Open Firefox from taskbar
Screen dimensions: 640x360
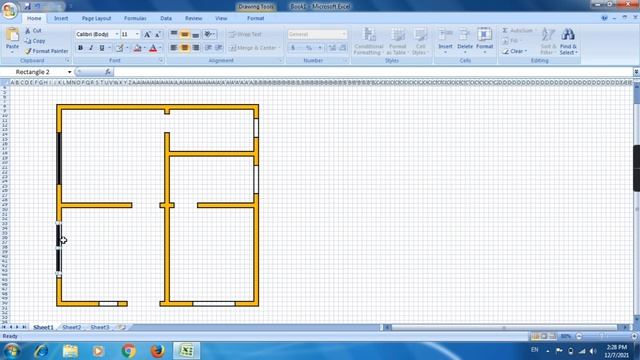point(158,351)
